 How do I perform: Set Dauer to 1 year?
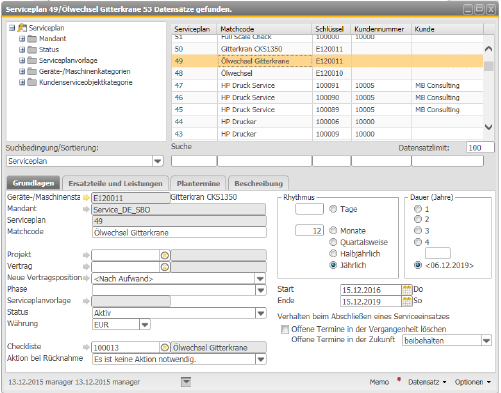pyautogui.click(x=418, y=209)
